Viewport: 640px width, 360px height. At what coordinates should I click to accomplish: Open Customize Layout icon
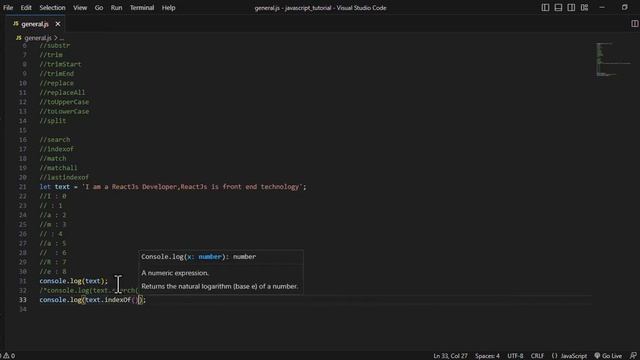pyautogui.click(x=584, y=7)
